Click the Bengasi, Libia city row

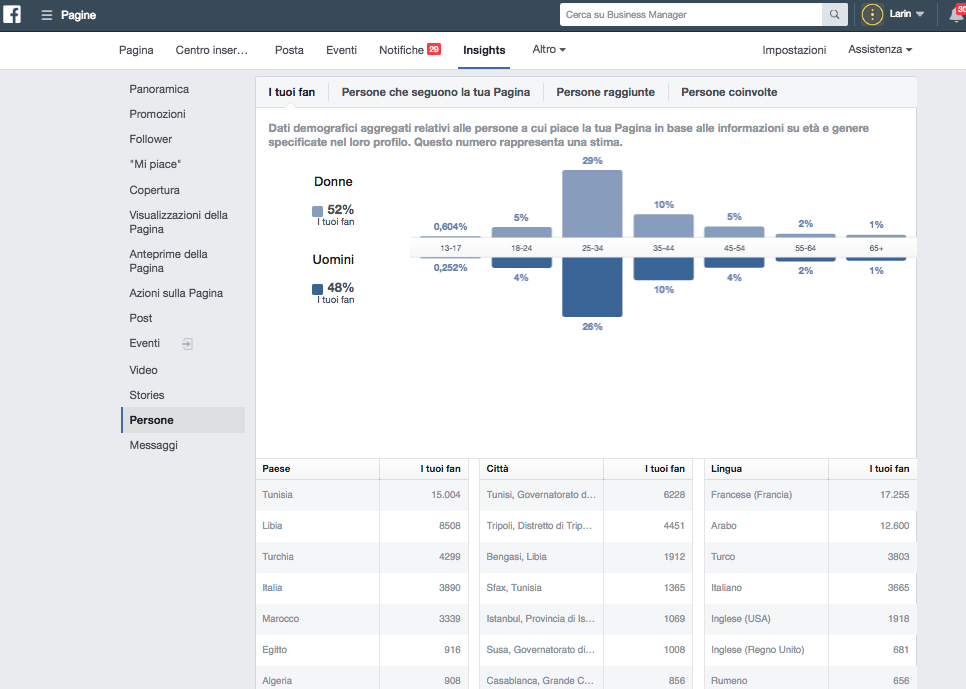click(x=586, y=556)
